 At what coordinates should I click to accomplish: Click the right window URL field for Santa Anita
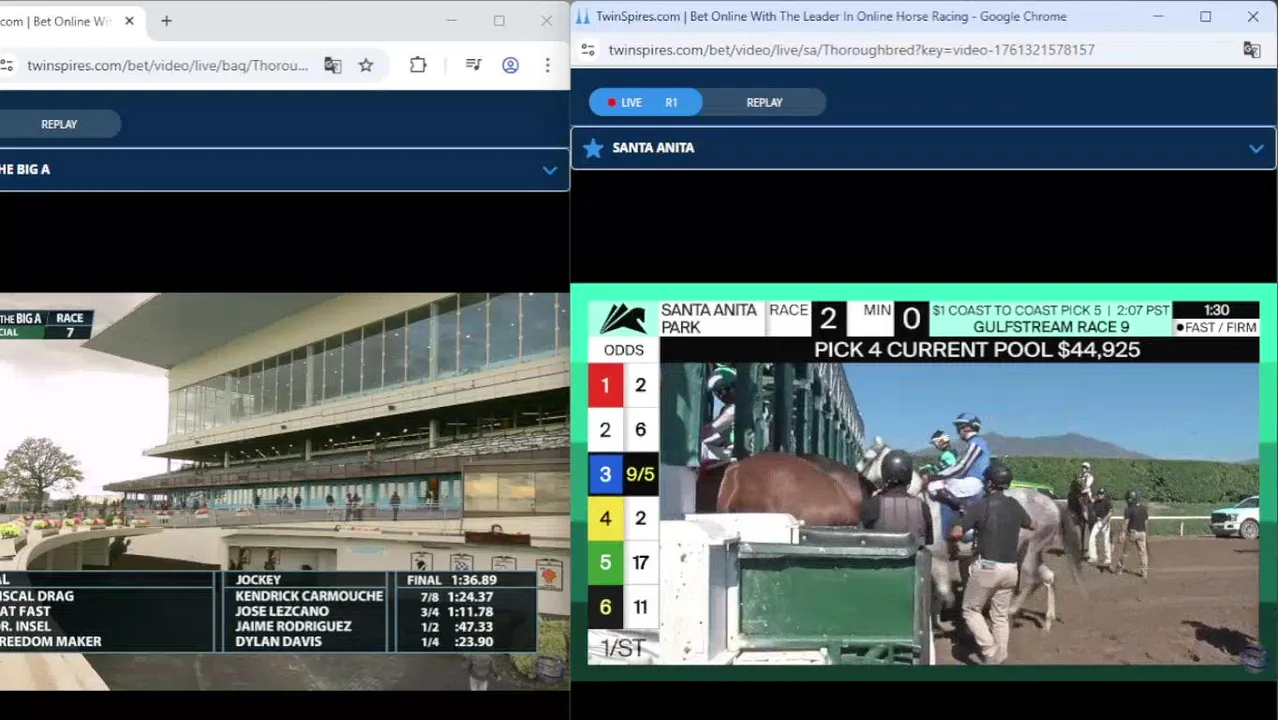[851, 50]
